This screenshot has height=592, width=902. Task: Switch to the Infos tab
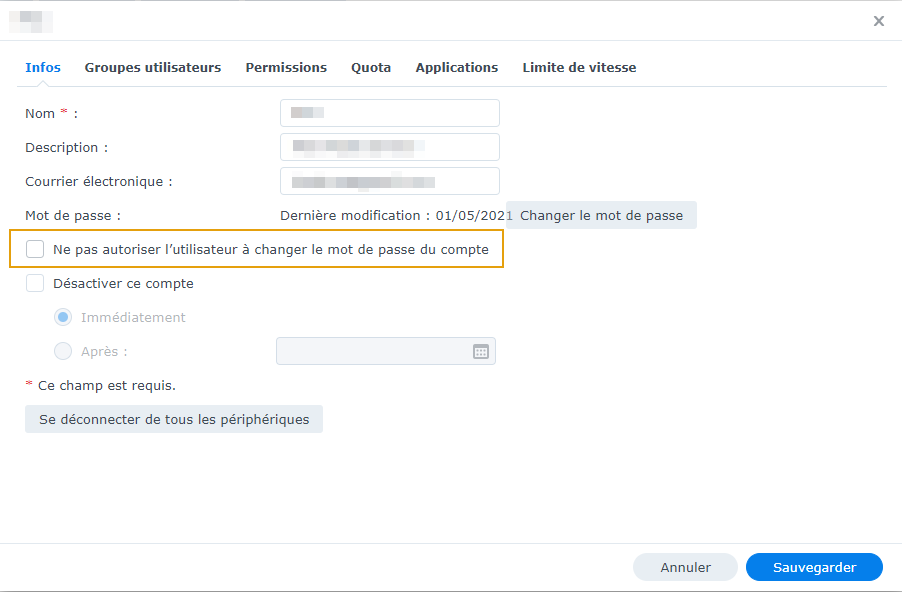point(43,68)
